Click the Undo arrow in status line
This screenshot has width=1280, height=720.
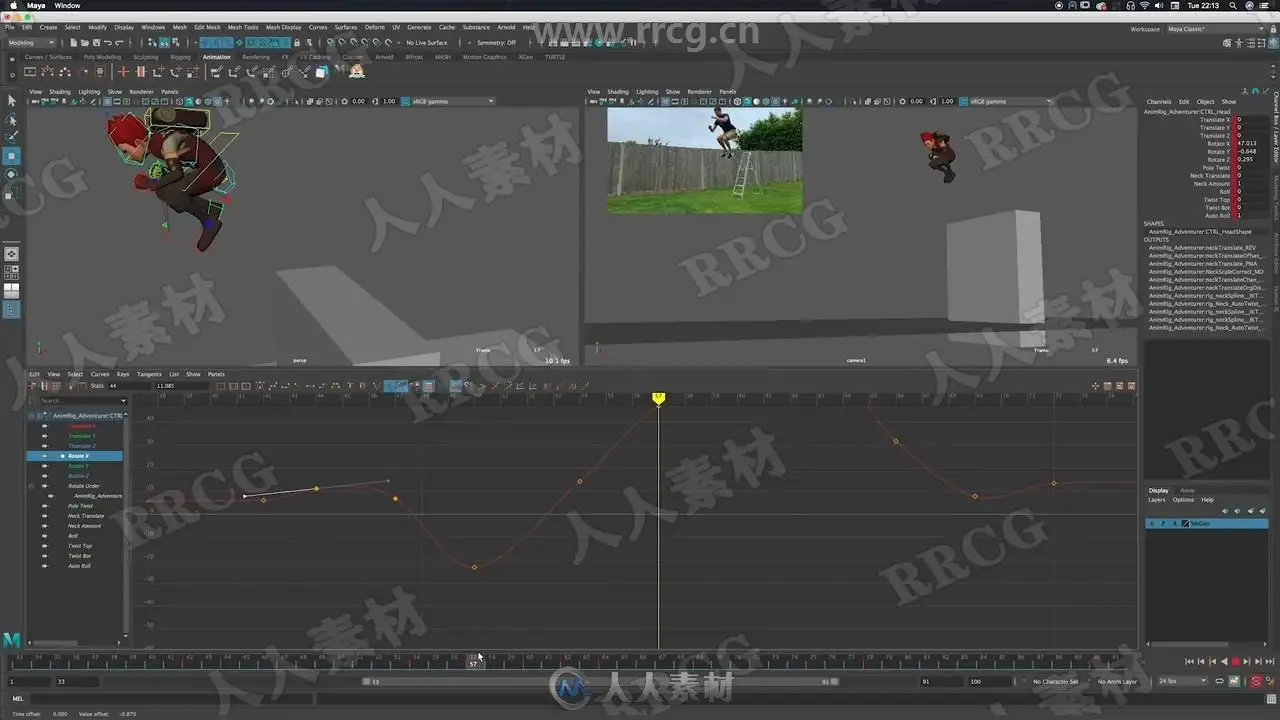109,43
